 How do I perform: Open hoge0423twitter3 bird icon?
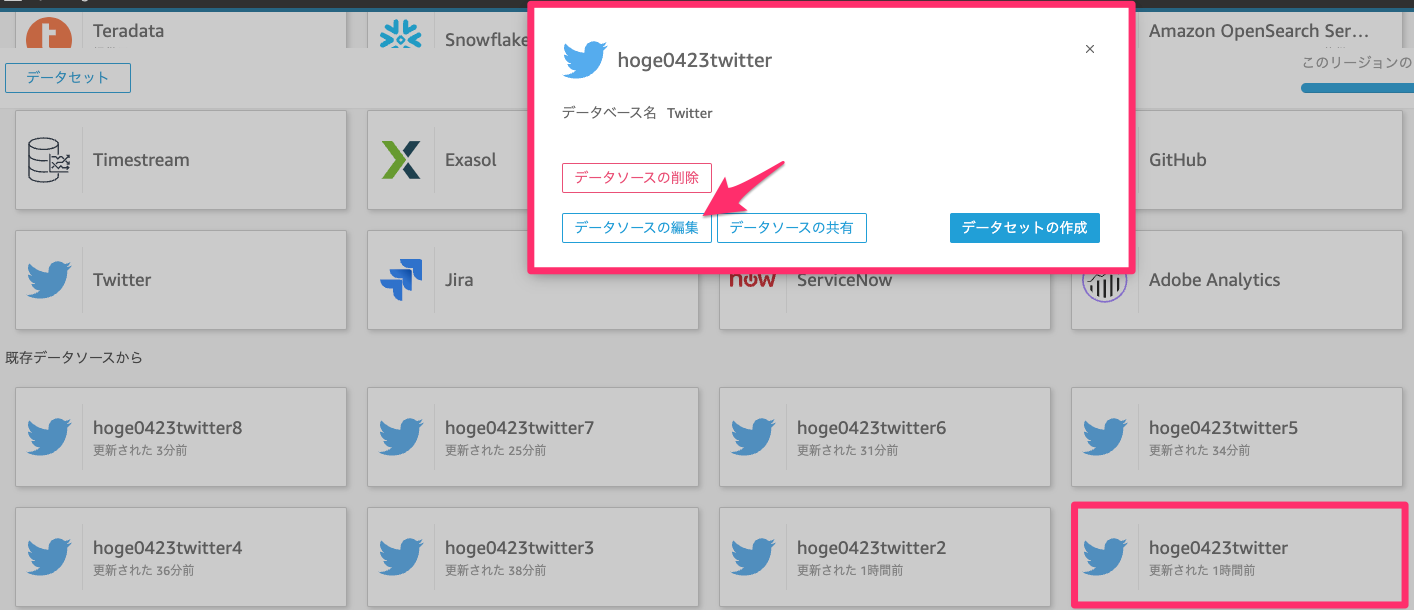[401, 557]
